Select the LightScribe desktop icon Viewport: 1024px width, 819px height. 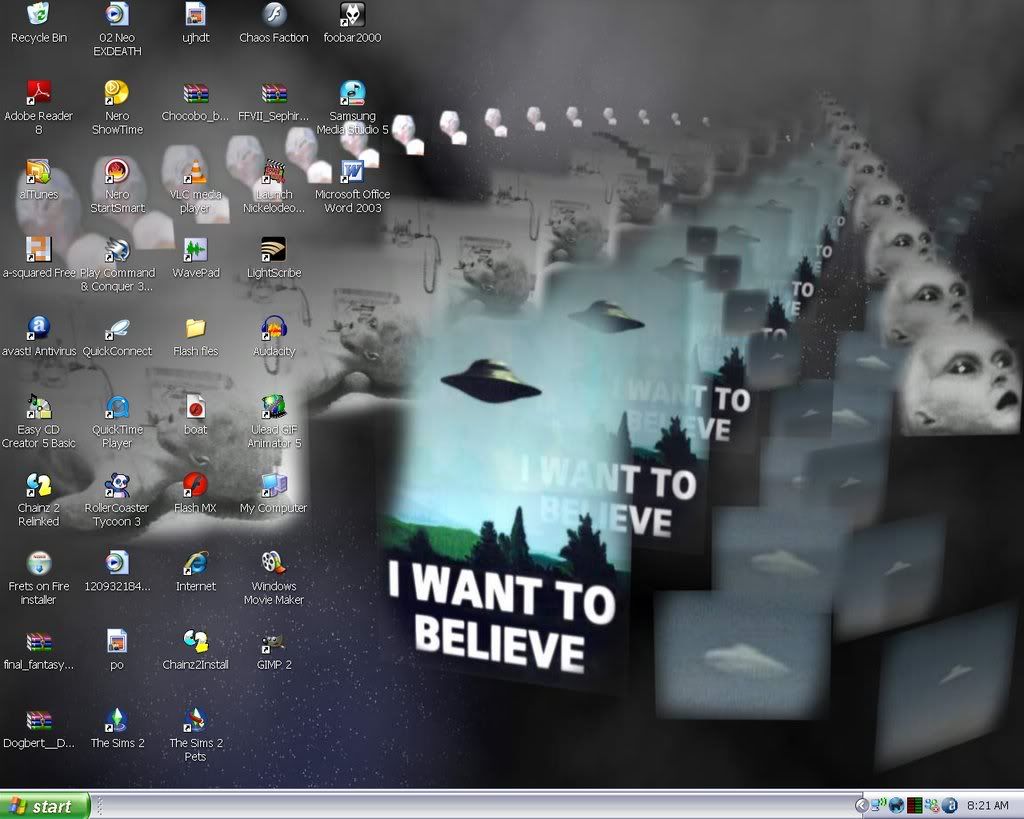[273, 250]
